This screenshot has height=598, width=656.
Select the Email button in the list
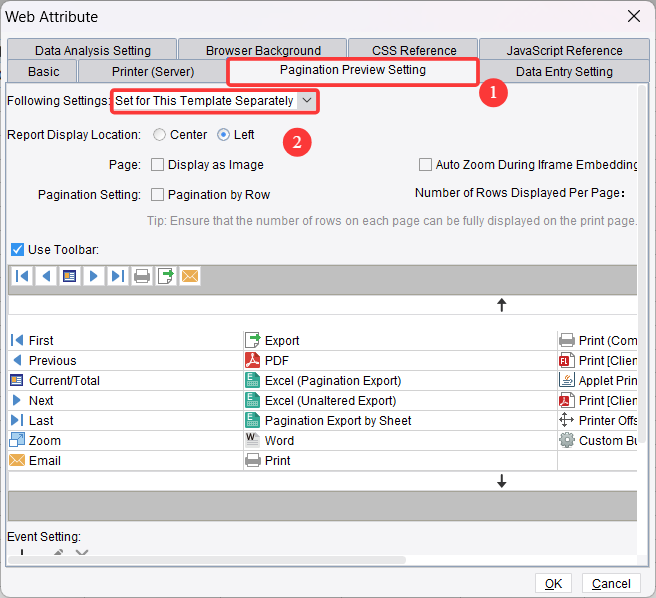(125, 460)
